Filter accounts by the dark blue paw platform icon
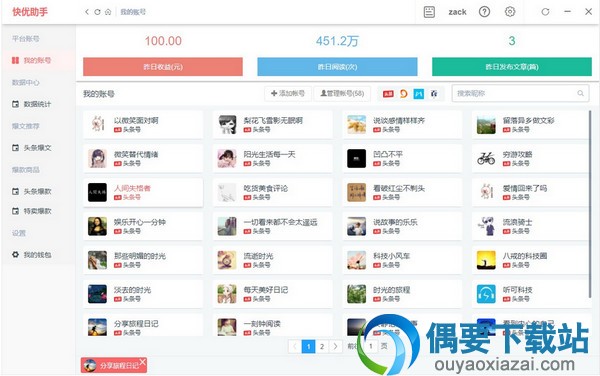The image size is (600, 376). point(434,94)
